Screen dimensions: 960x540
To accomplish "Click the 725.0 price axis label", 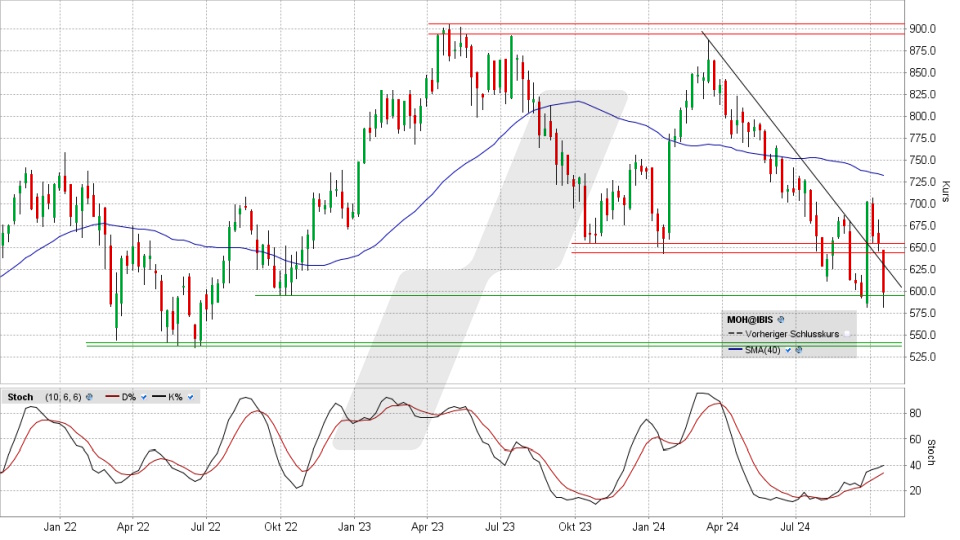I will (922, 182).
